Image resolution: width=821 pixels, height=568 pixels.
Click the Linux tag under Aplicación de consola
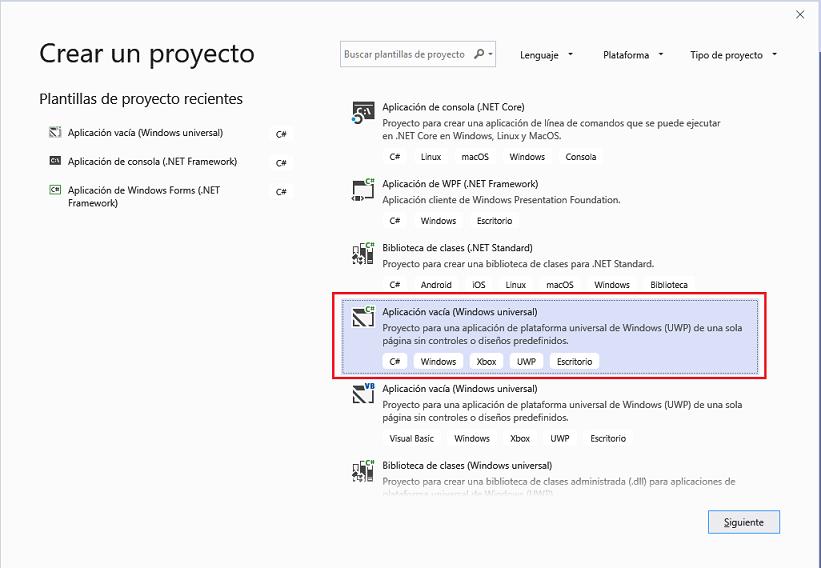(431, 157)
